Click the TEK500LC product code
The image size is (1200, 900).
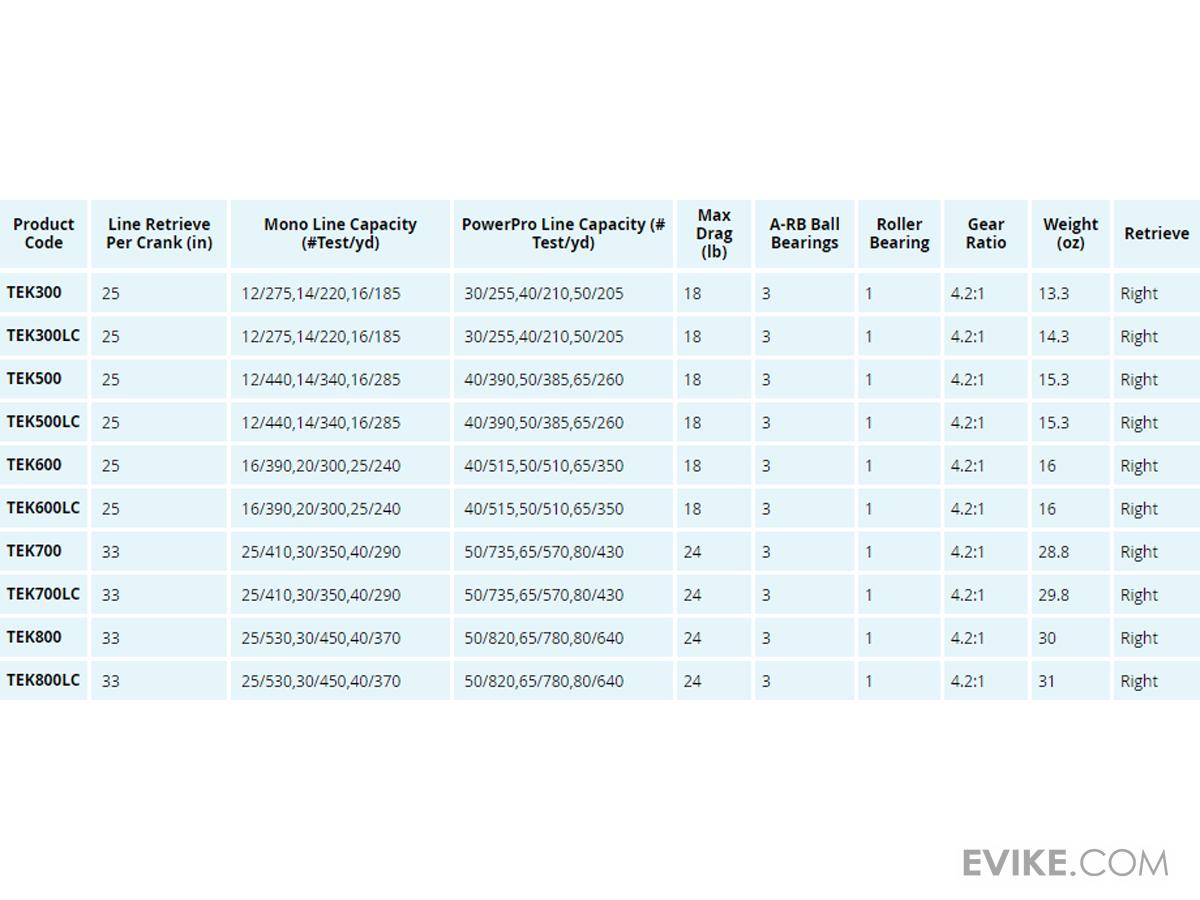click(x=43, y=422)
